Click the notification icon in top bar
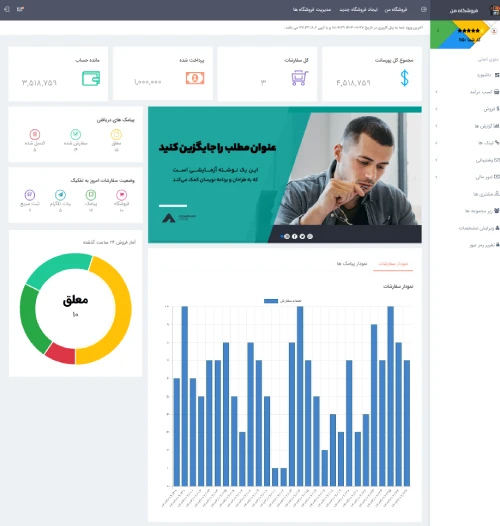Viewport: 500px width, 526px height. [x=20, y=9]
